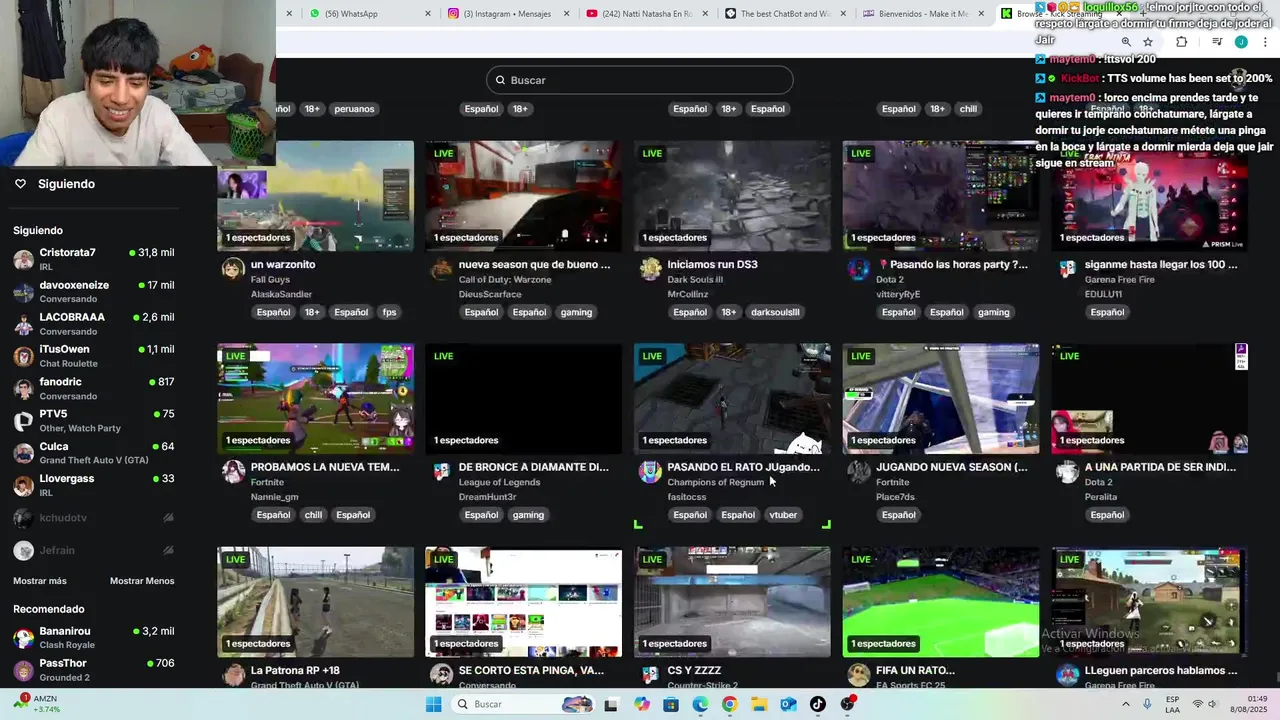The width and height of the screenshot is (1280, 720).
Task: Open the media controls icon in browser toolbar
Action: coord(1216,42)
